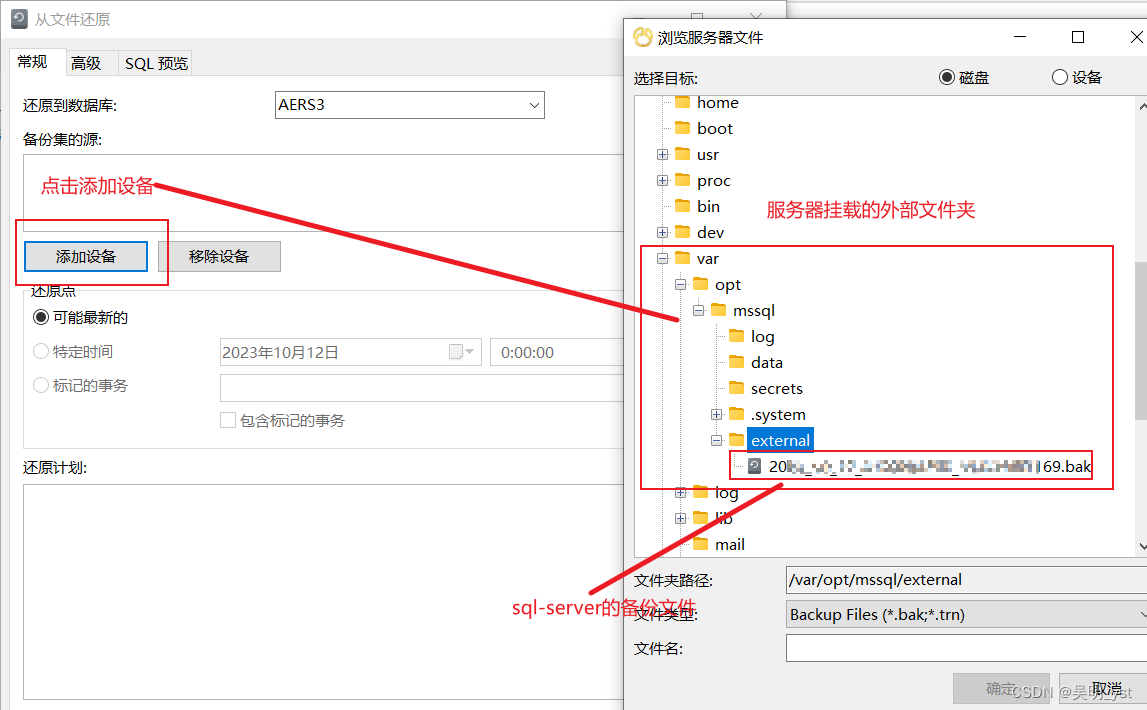Click the 标记的事务 text field
This screenshot has width=1147, height=710.
[422, 387]
